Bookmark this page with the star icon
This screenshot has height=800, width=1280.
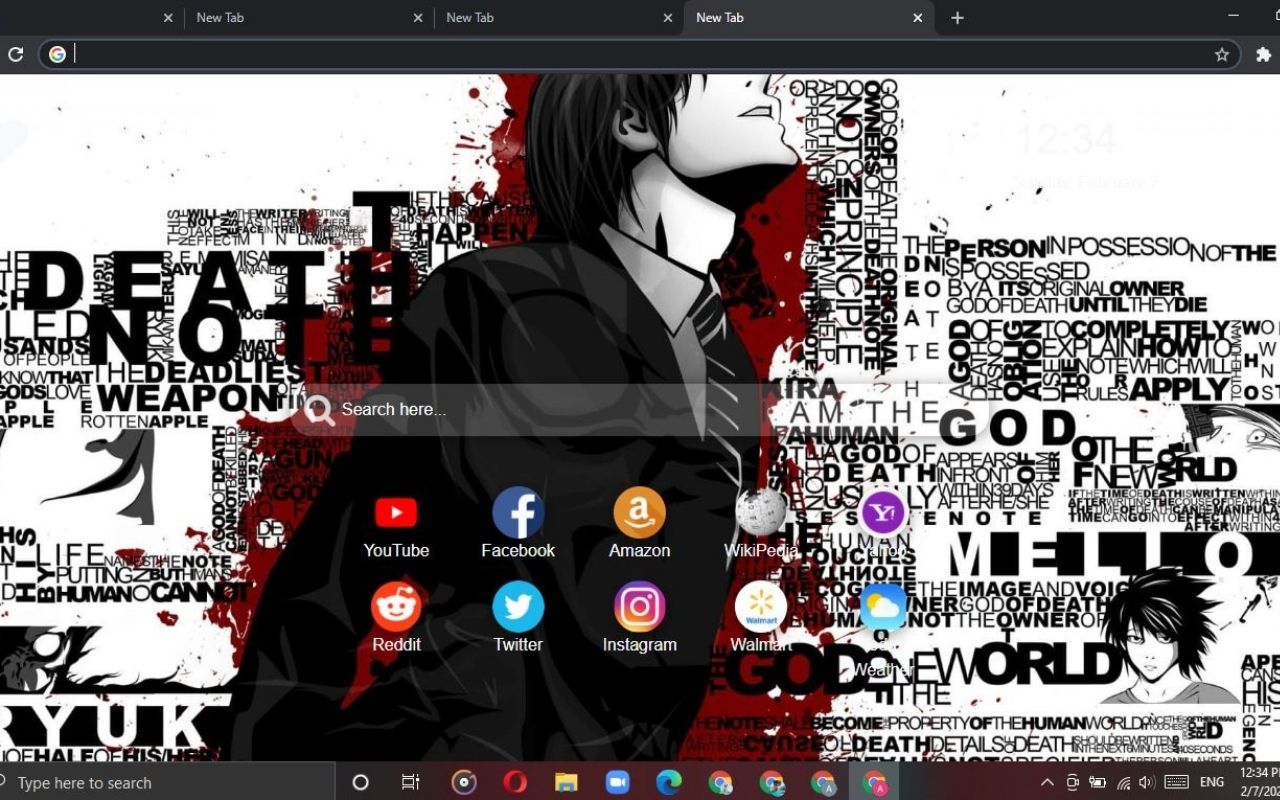coord(1222,55)
